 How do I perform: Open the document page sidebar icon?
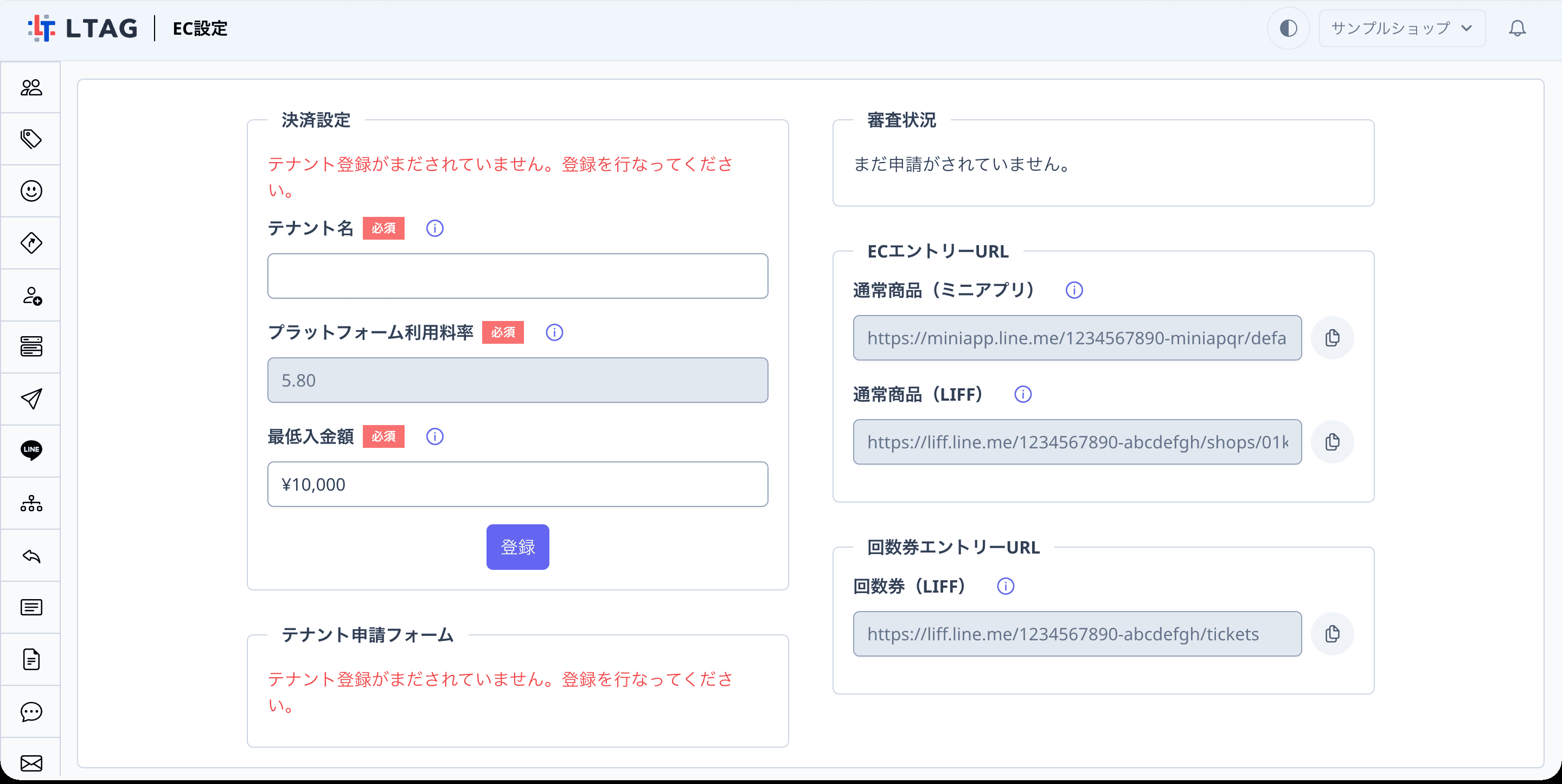tap(31, 659)
